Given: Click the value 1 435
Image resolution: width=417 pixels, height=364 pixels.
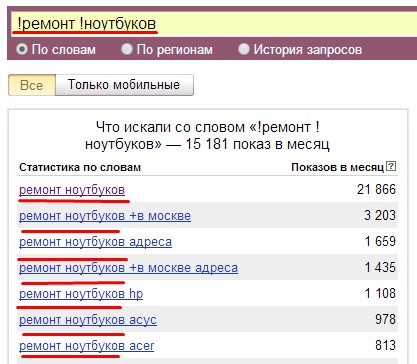Looking at the screenshot, I should click(380, 267).
